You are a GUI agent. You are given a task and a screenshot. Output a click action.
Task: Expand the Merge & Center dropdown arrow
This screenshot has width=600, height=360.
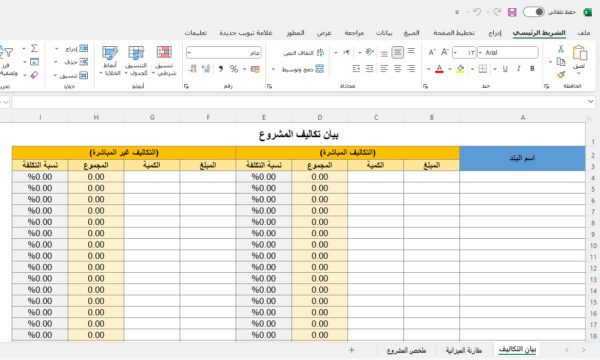274,69
